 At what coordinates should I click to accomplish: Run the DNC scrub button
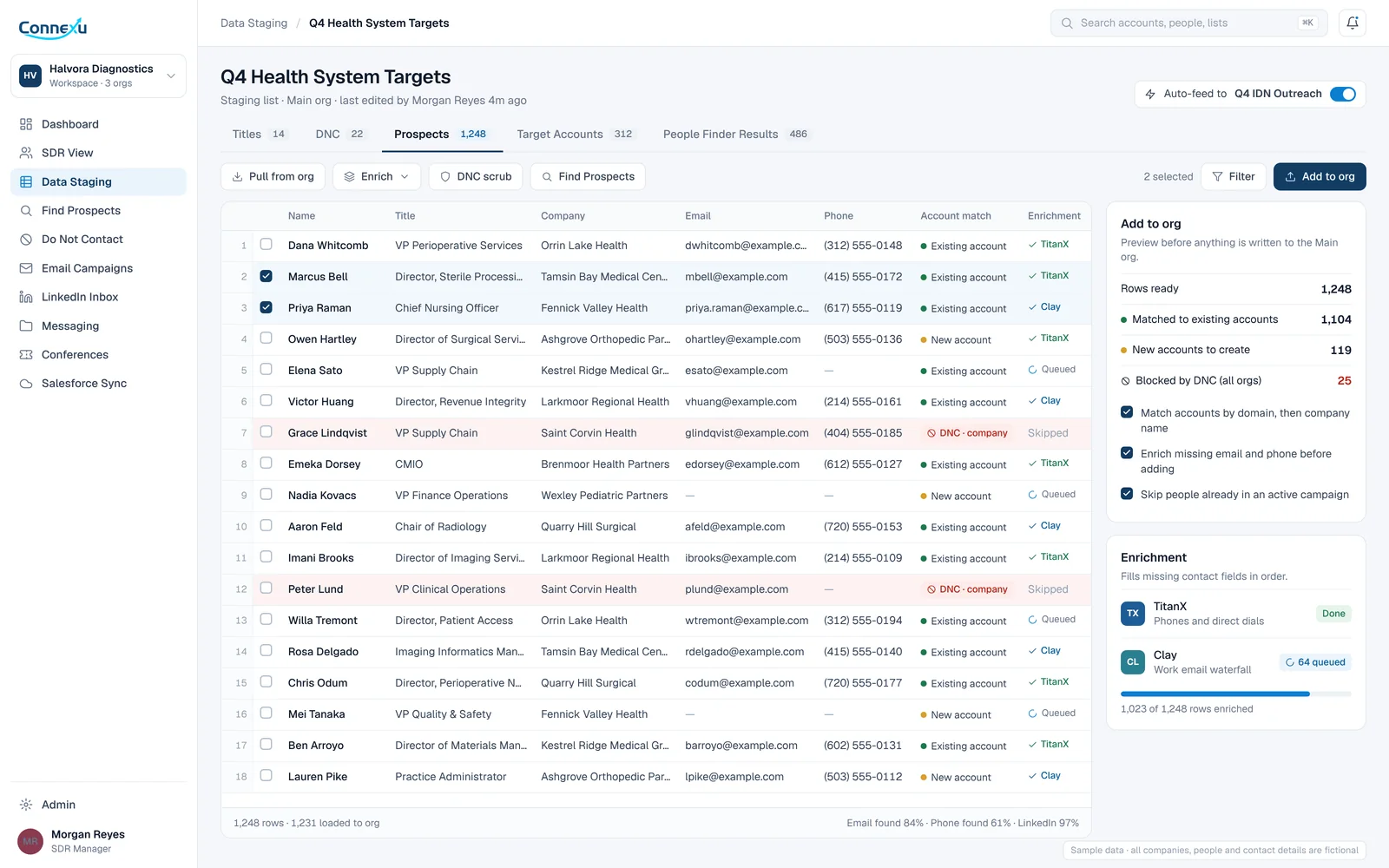coord(476,176)
